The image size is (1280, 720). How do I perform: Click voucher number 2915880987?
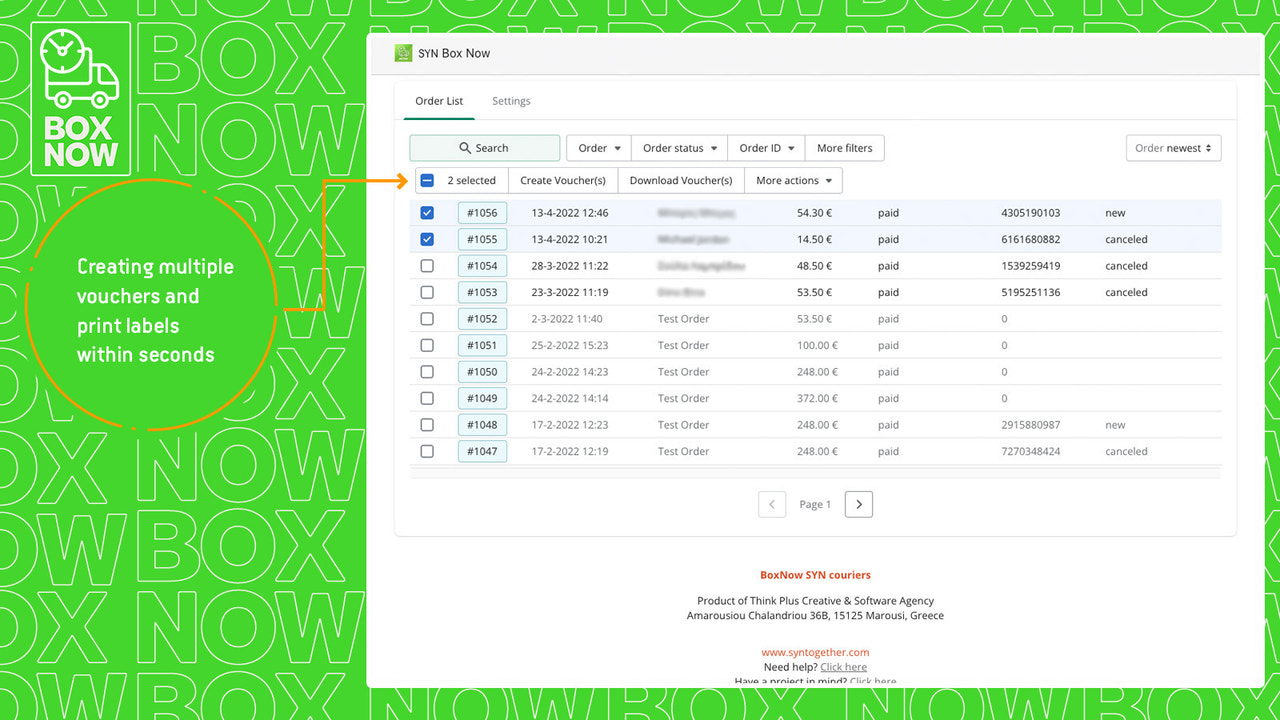[1030, 425]
